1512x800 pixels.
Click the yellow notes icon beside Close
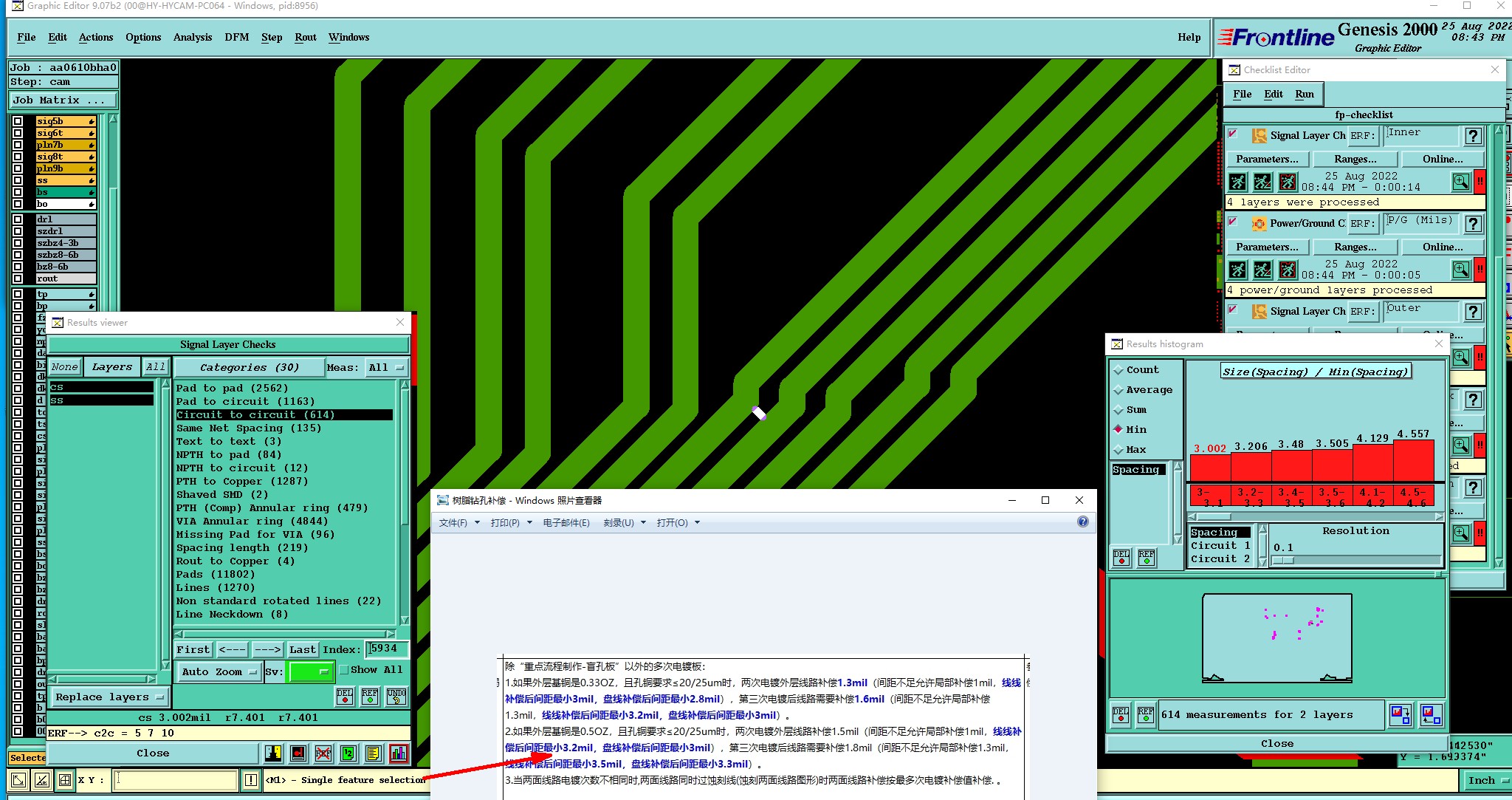pos(374,753)
